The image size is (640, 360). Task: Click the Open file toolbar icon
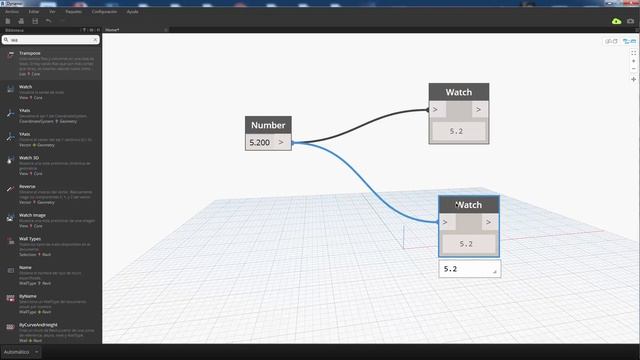point(21,21)
